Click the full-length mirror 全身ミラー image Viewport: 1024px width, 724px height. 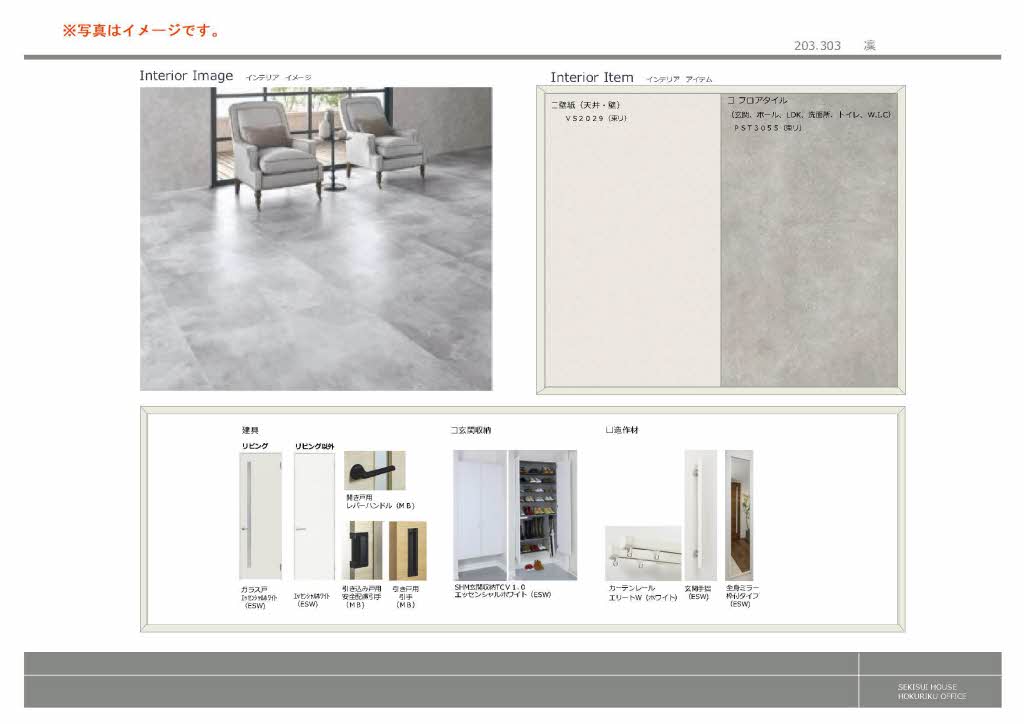(x=739, y=515)
